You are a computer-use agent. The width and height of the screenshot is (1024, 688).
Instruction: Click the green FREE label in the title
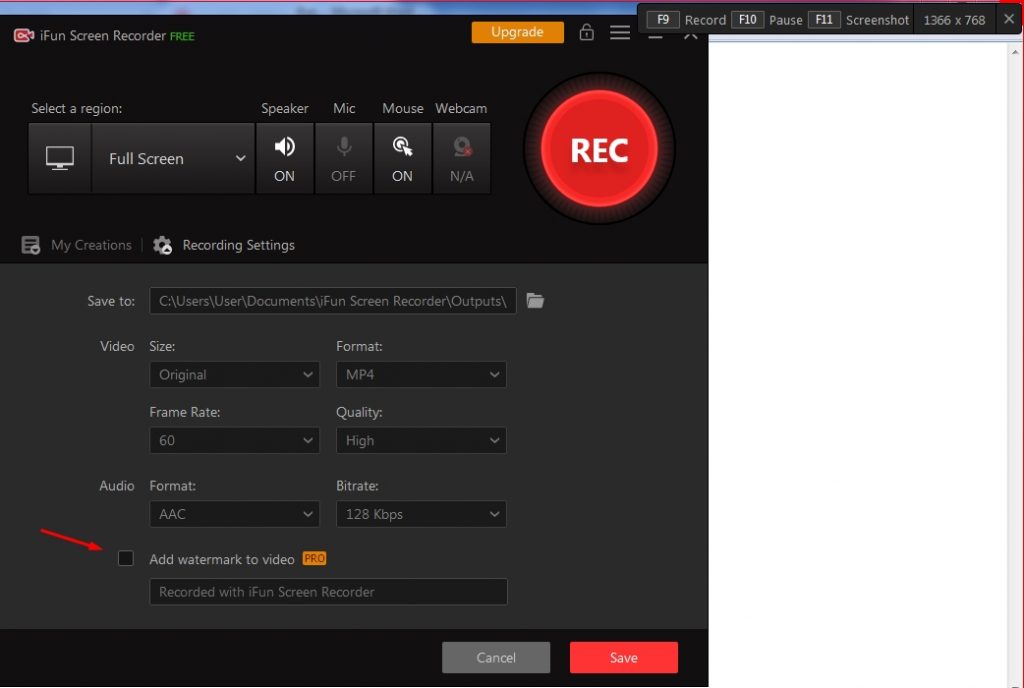coord(182,37)
